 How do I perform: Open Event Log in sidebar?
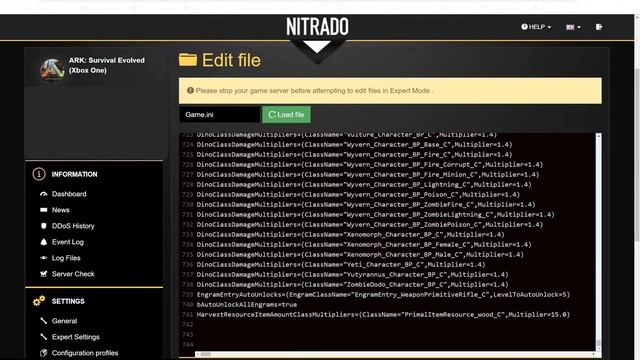pyautogui.click(x=68, y=242)
